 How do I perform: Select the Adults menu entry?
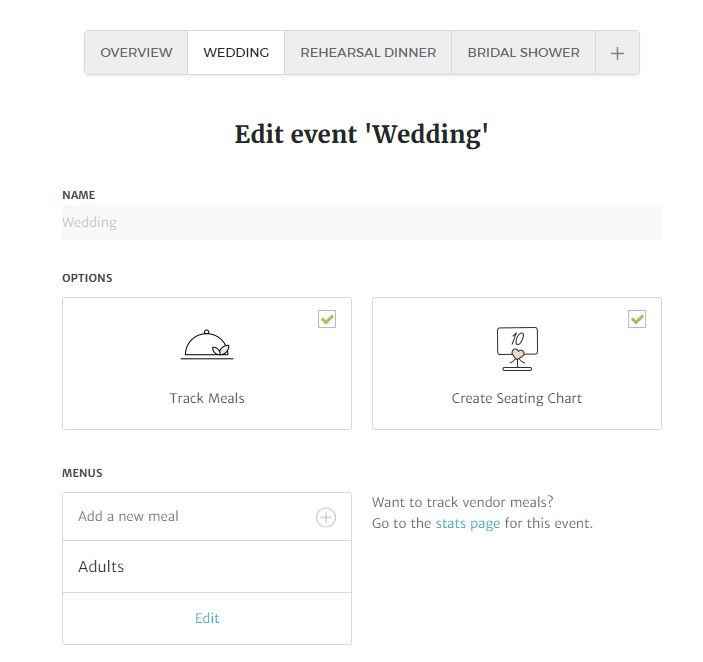(x=207, y=567)
